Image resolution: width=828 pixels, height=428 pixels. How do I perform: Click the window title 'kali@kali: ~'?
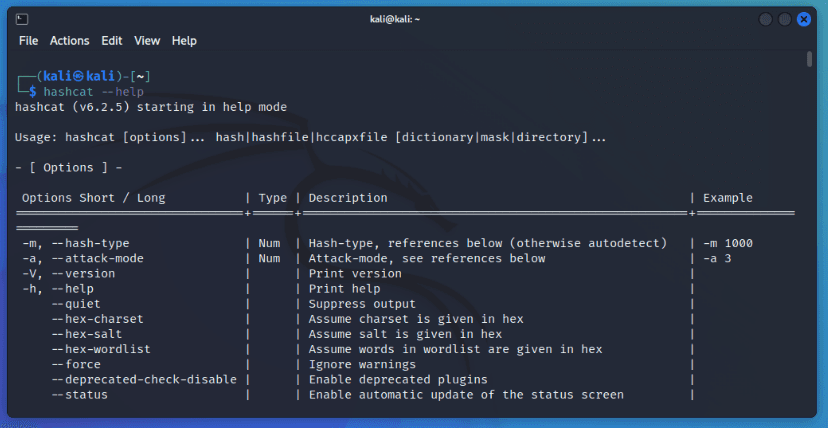pyautogui.click(x=394, y=20)
